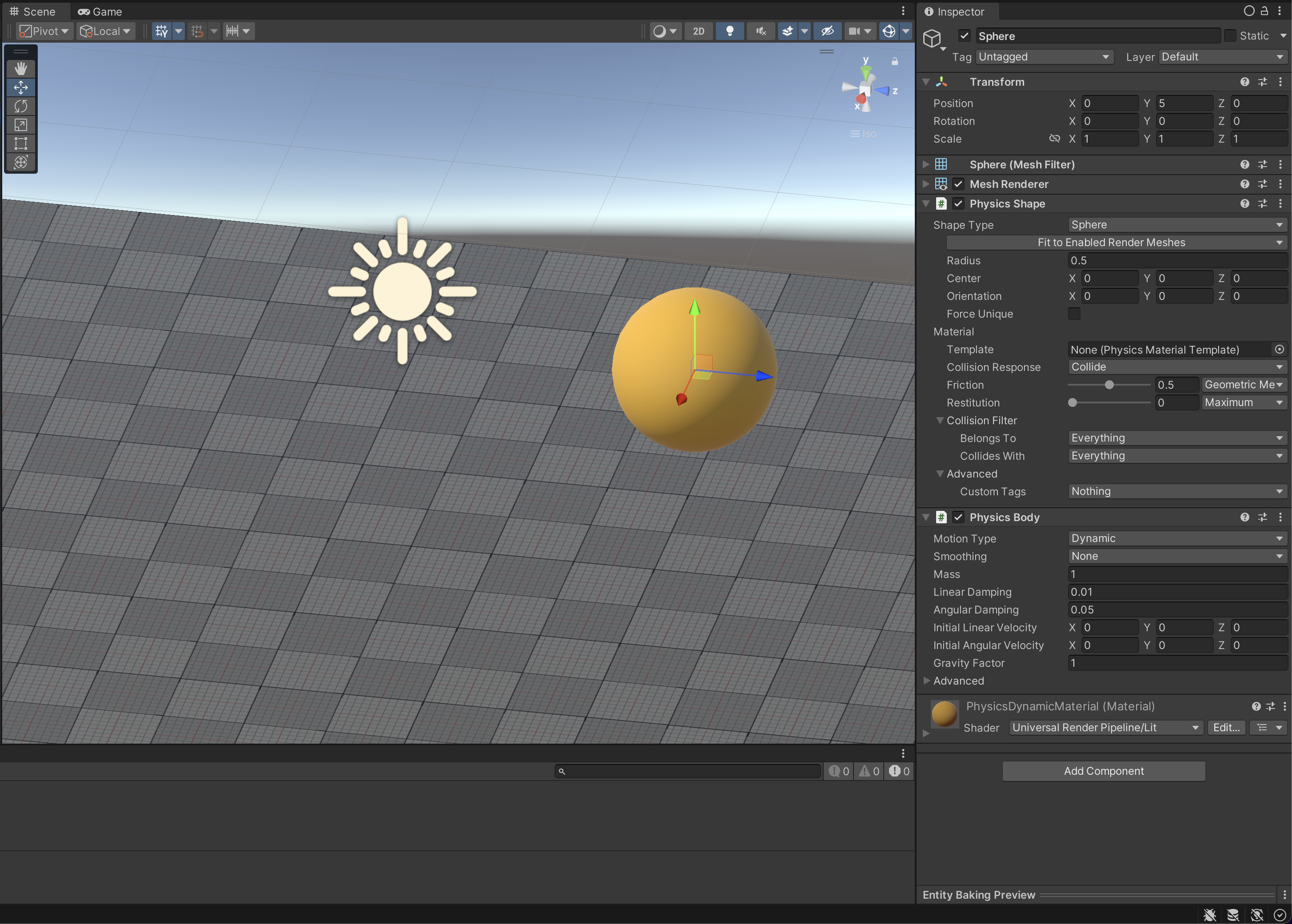Screen dimensions: 1292x924
Task: Click the Add Component button
Action: (1104, 770)
